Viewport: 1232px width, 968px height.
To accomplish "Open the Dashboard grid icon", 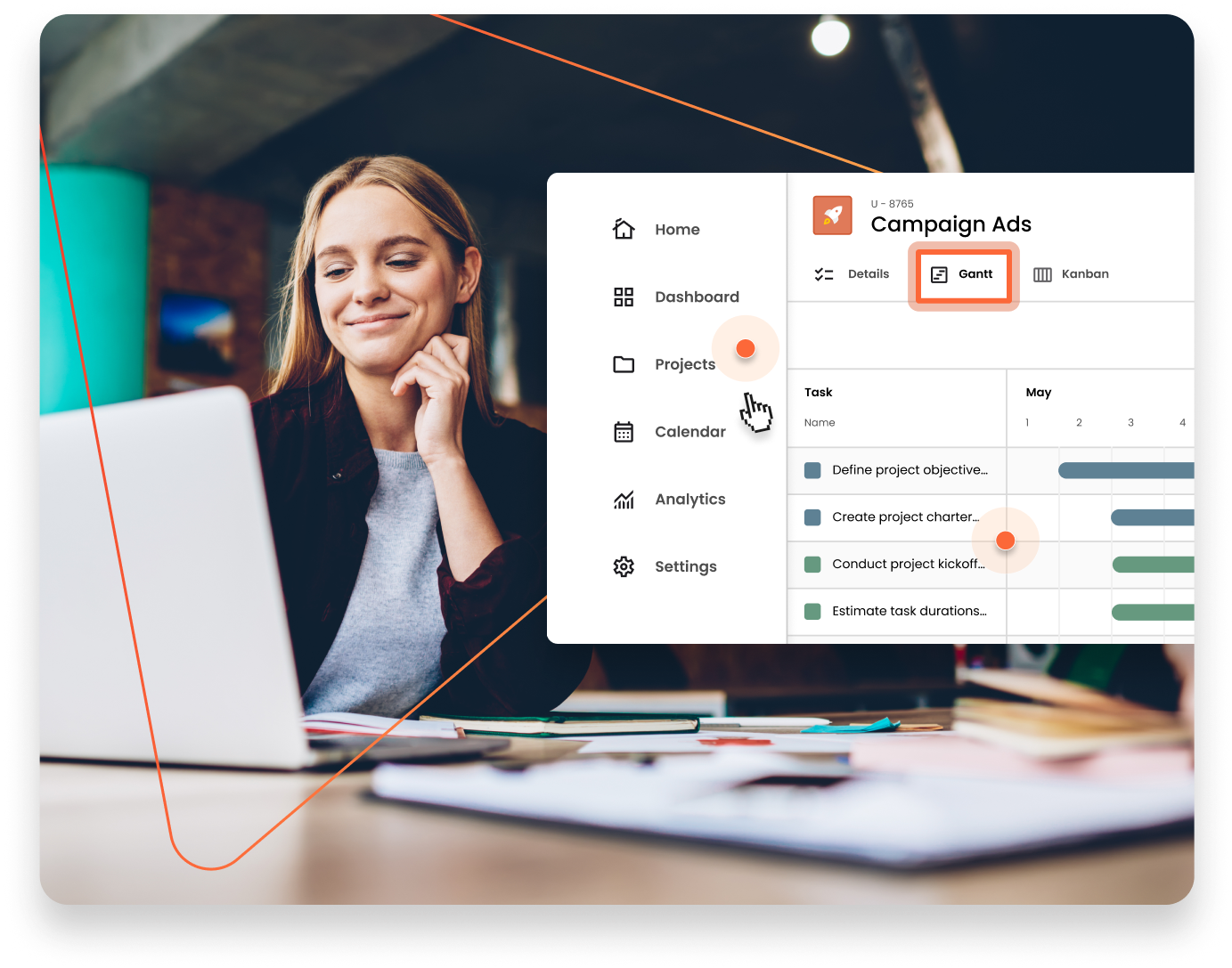I will tap(624, 297).
